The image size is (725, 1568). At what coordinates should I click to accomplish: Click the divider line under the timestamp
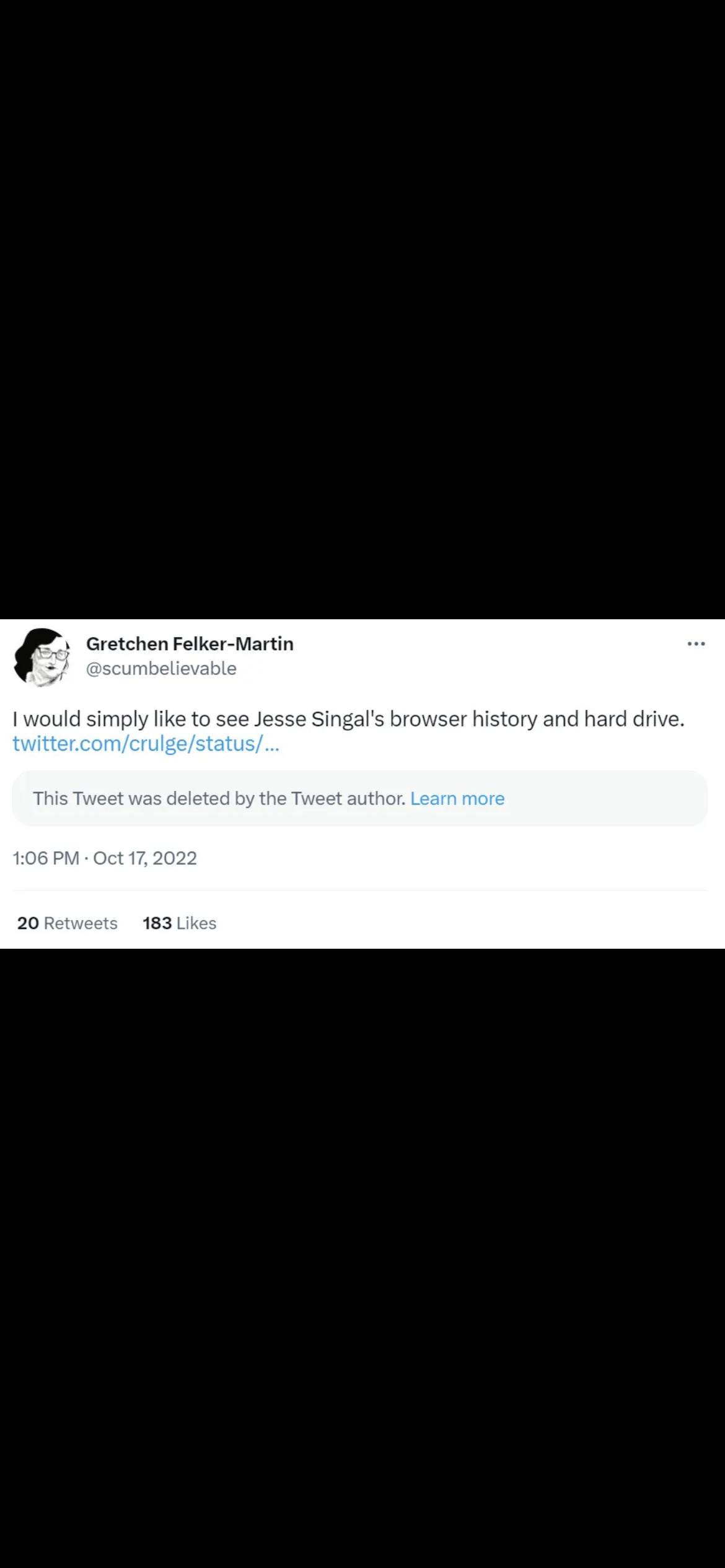[x=360, y=891]
